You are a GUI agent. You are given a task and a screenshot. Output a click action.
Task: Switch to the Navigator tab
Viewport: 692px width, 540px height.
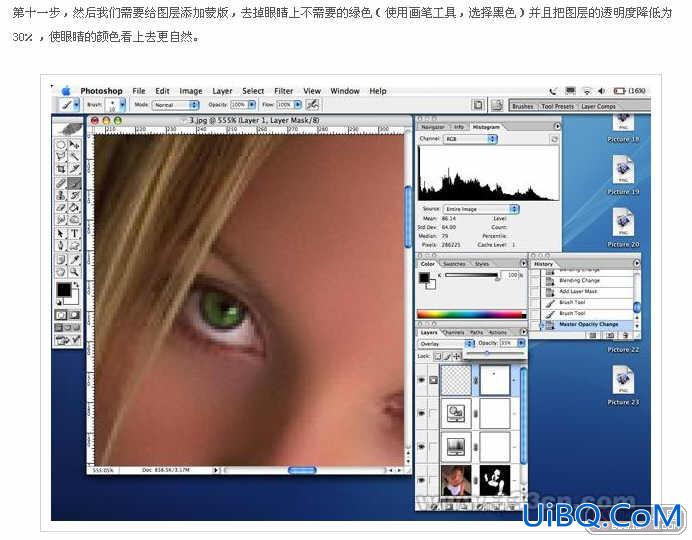(x=433, y=127)
